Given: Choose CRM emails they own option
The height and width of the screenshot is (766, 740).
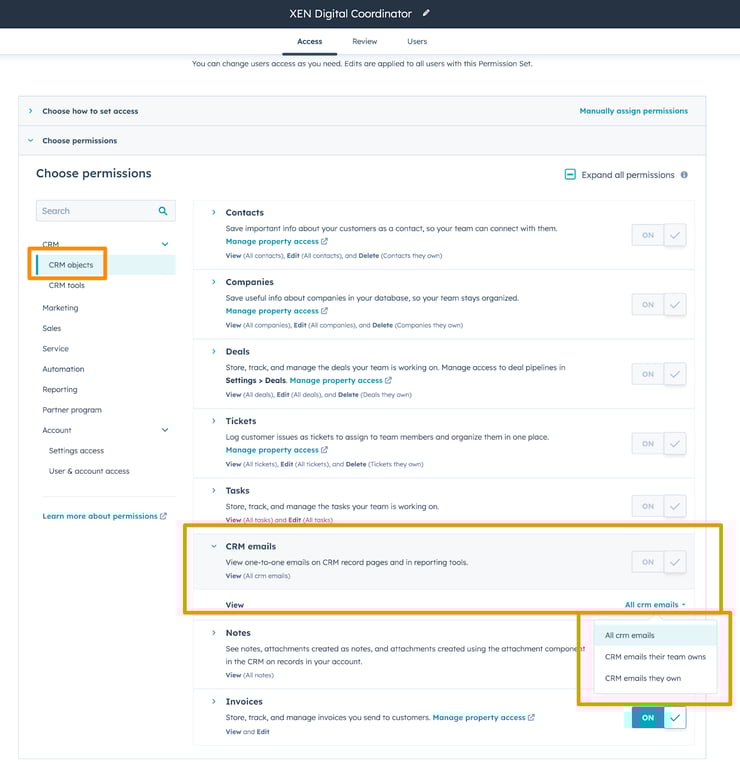Looking at the screenshot, I should point(655,678).
